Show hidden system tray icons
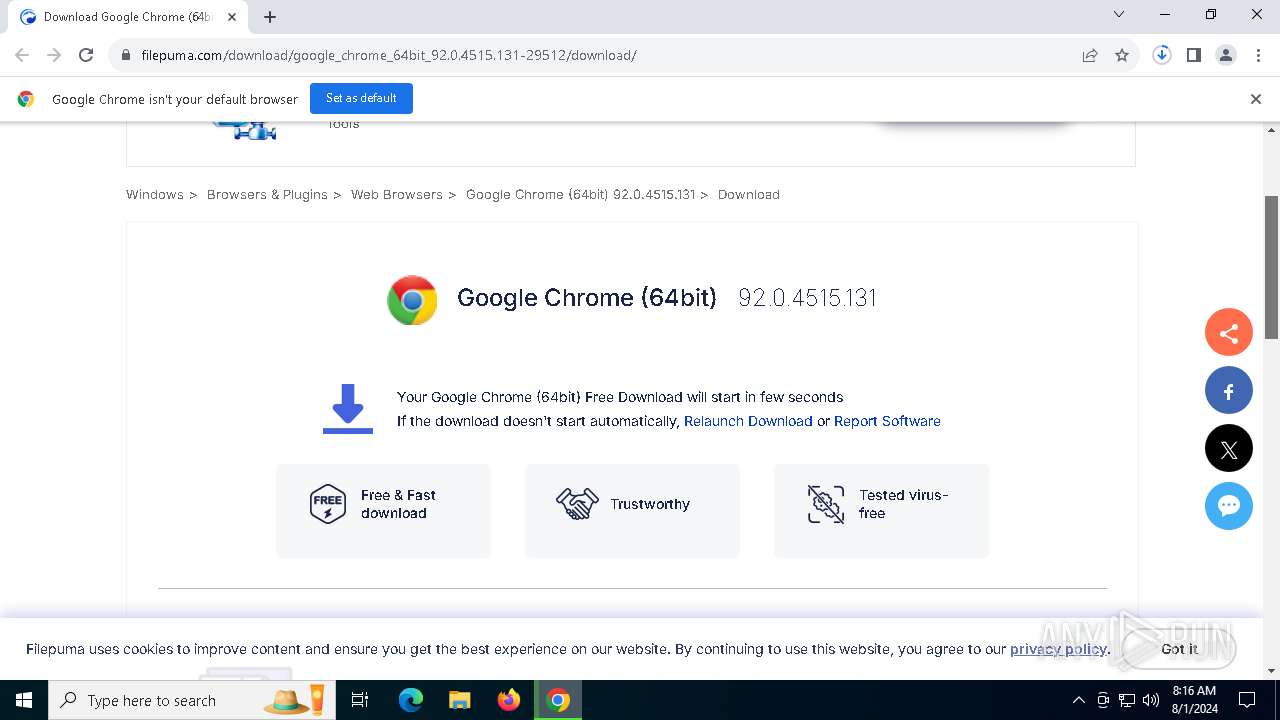Viewport: 1280px width, 720px height. coord(1078,700)
